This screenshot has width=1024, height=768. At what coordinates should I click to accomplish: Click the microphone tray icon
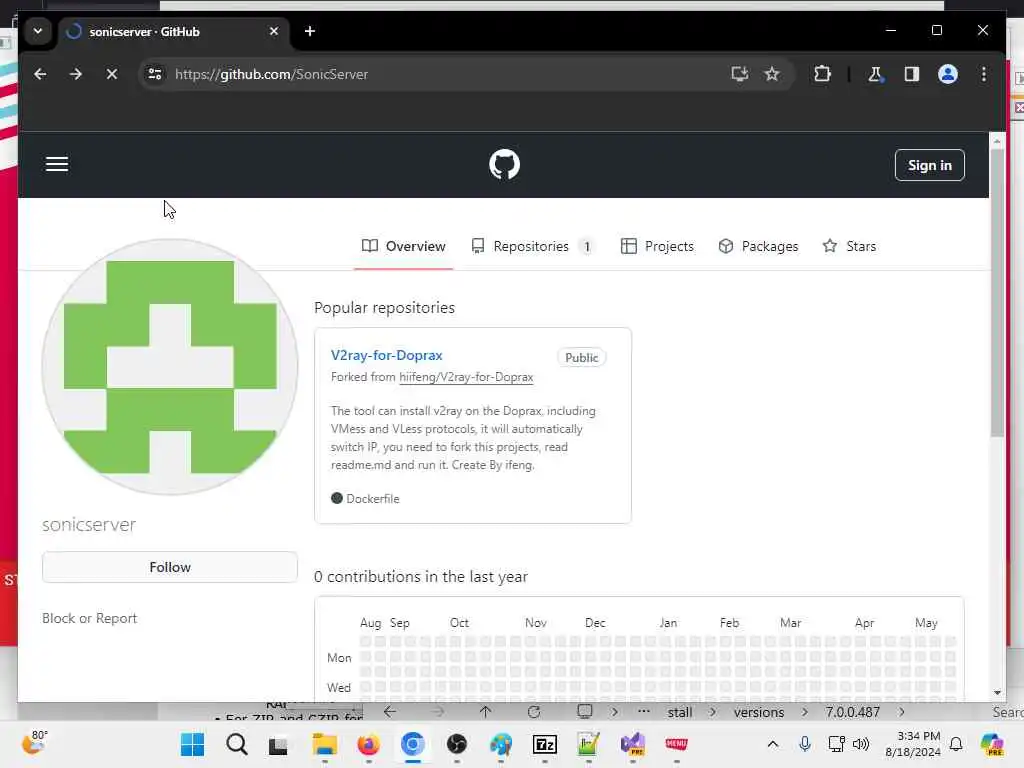point(805,744)
